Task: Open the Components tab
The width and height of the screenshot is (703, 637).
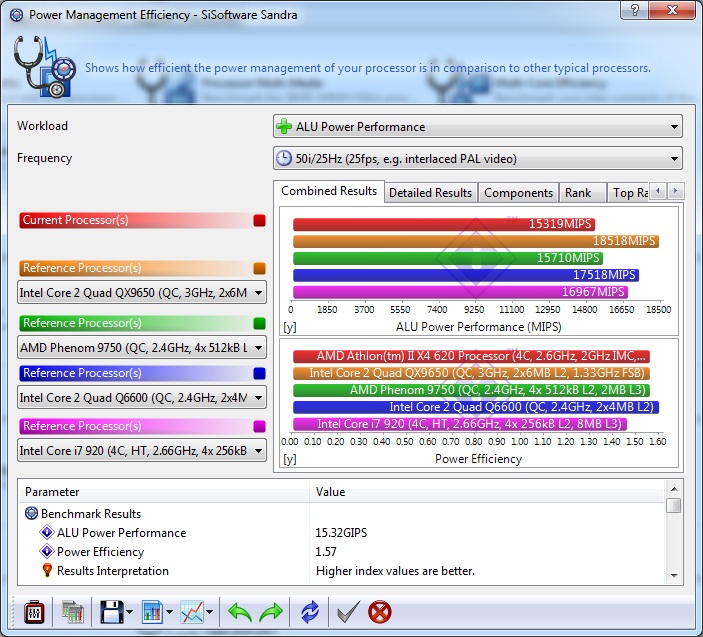Action: [x=518, y=193]
